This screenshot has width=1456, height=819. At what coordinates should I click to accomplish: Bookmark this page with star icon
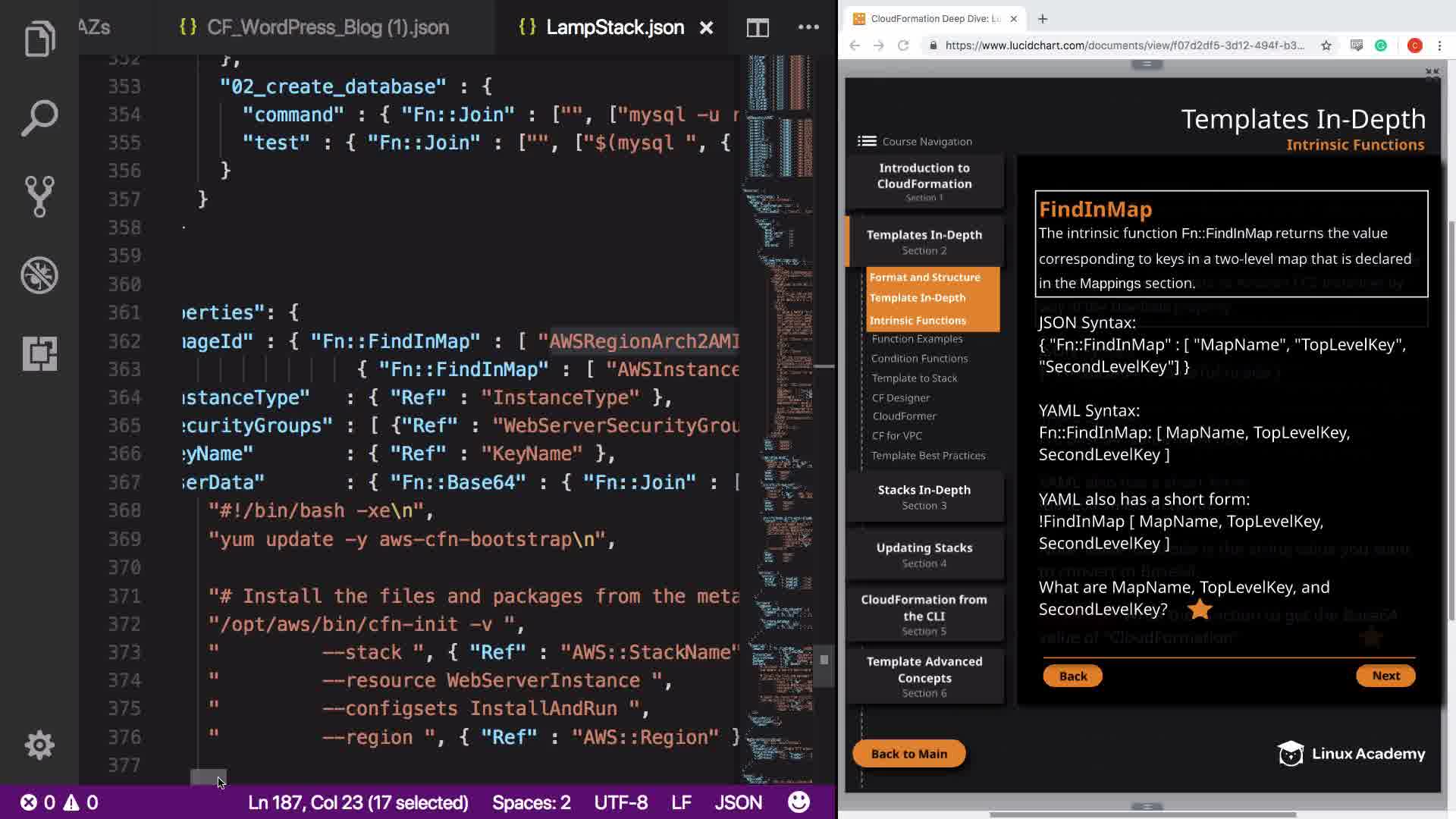pyautogui.click(x=1326, y=45)
